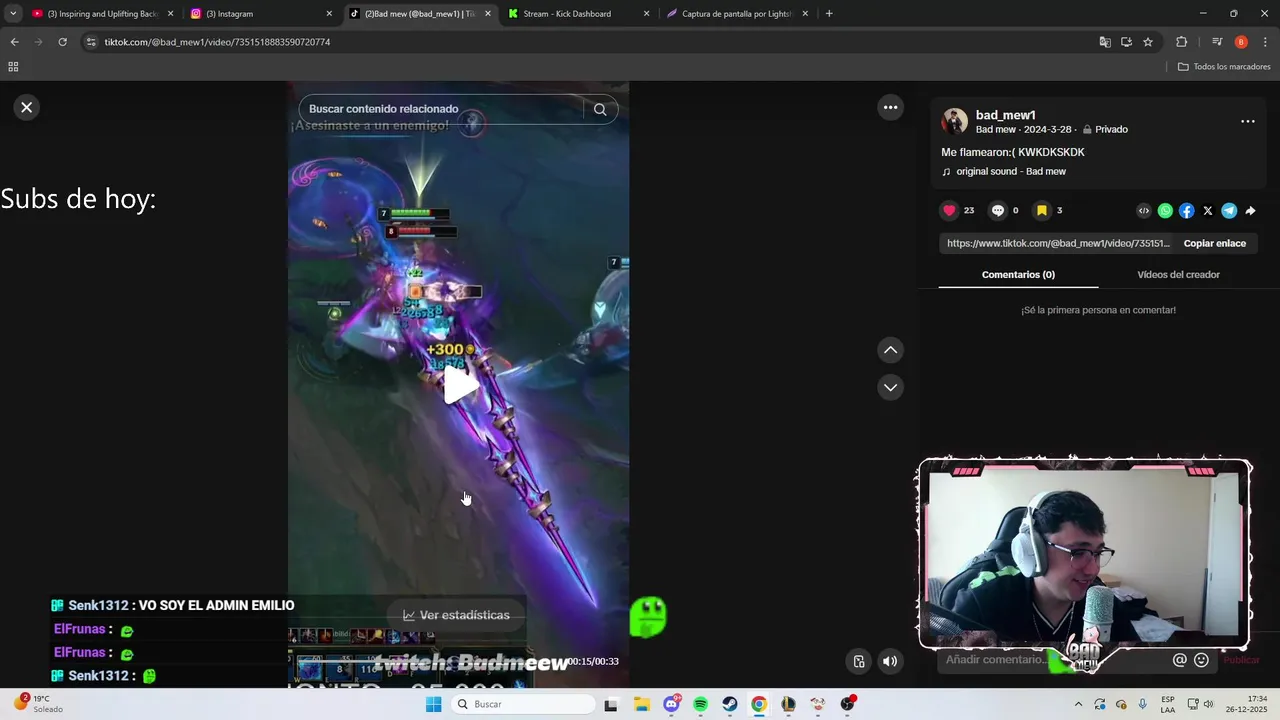The width and height of the screenshot is (1280, 720).
Task: Toggle video sound with speaker icon
Action: [889, 661]
